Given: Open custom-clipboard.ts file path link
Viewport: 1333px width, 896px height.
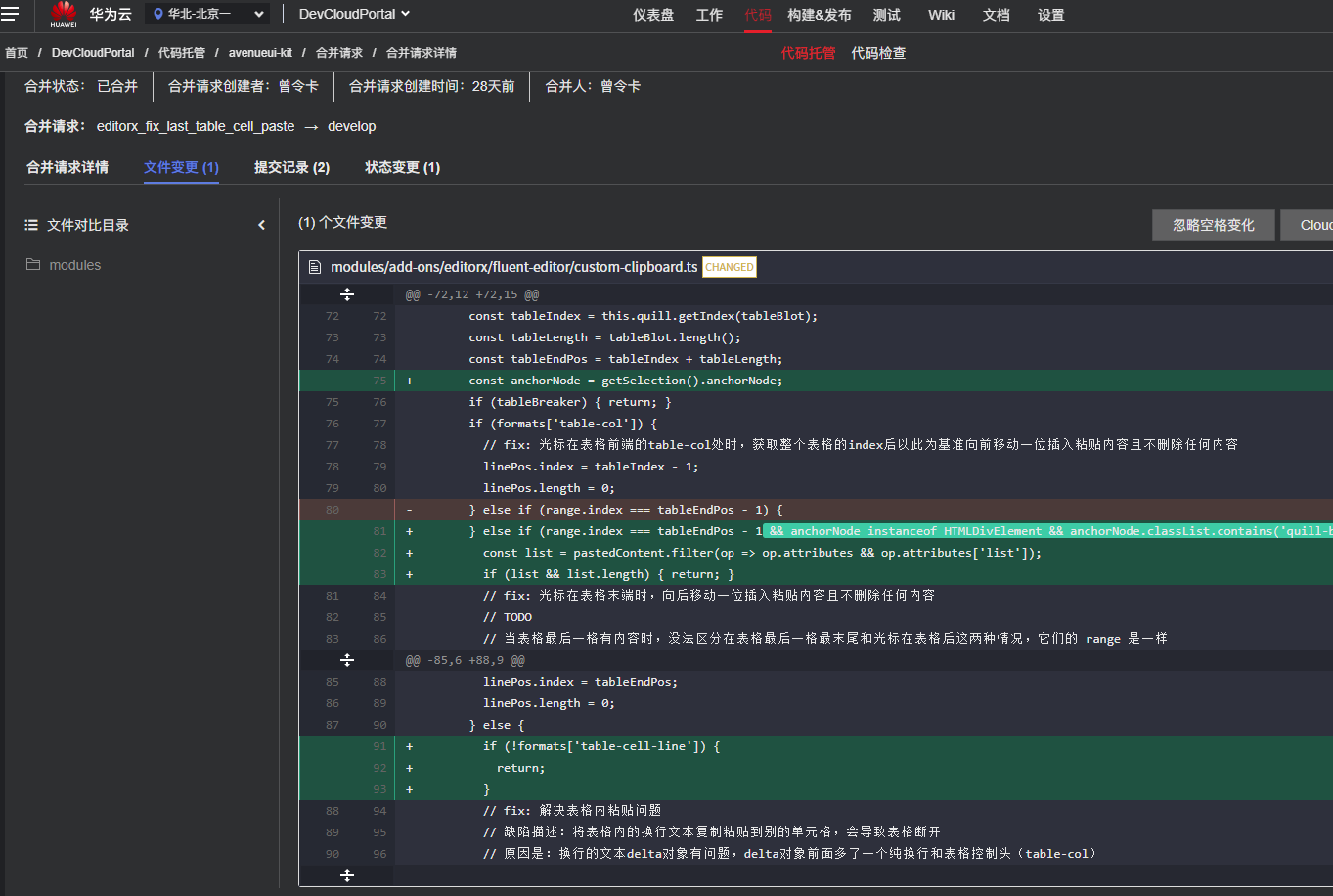Looking at the screenshot, I should (514, 267).
